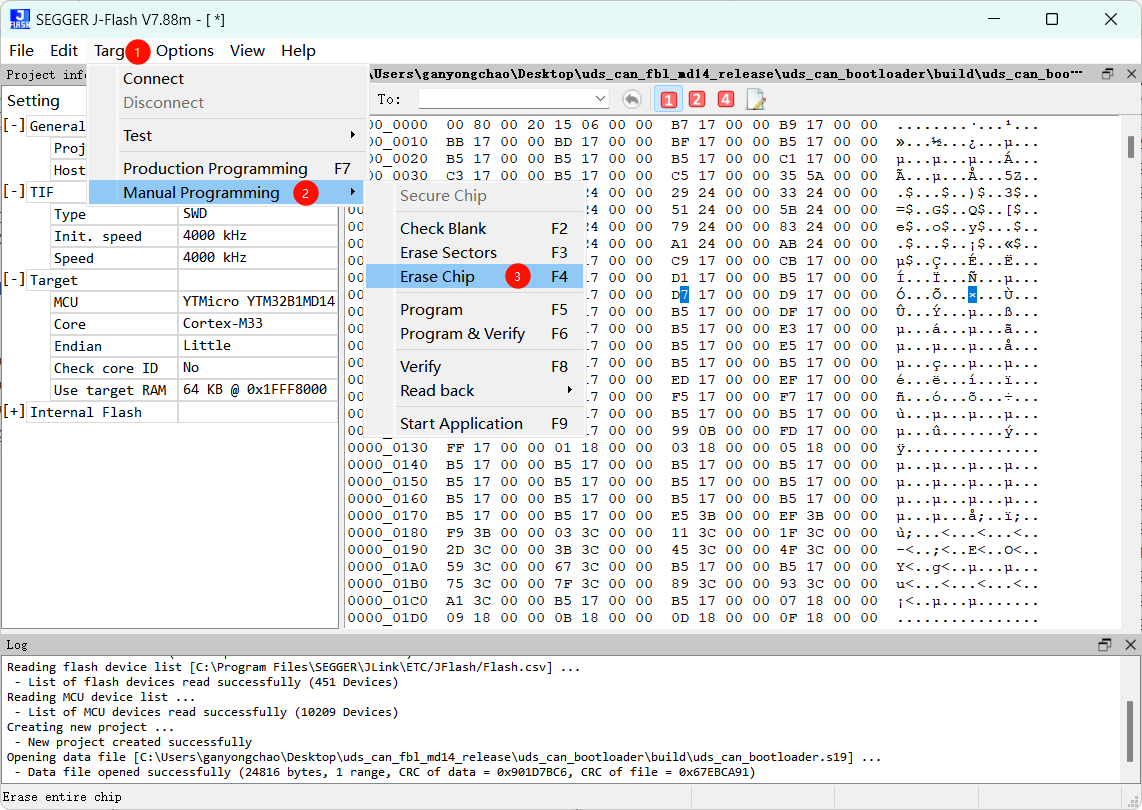Click the TIF Type value SWD
Image resolution: width=1142 pixels, height=810 pixels.
[x=258, y=213]
